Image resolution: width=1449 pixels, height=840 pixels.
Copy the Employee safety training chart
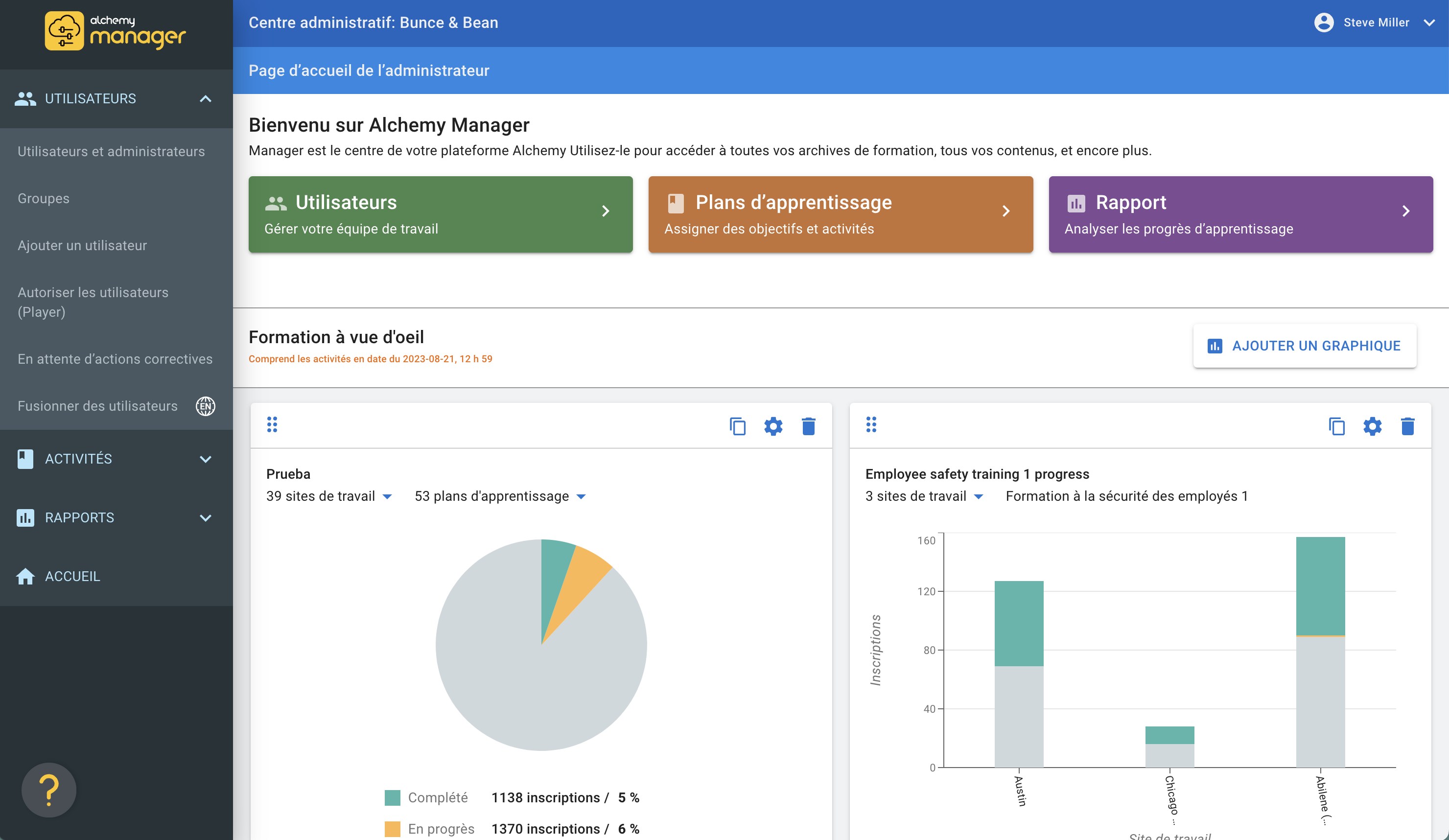1337,426
